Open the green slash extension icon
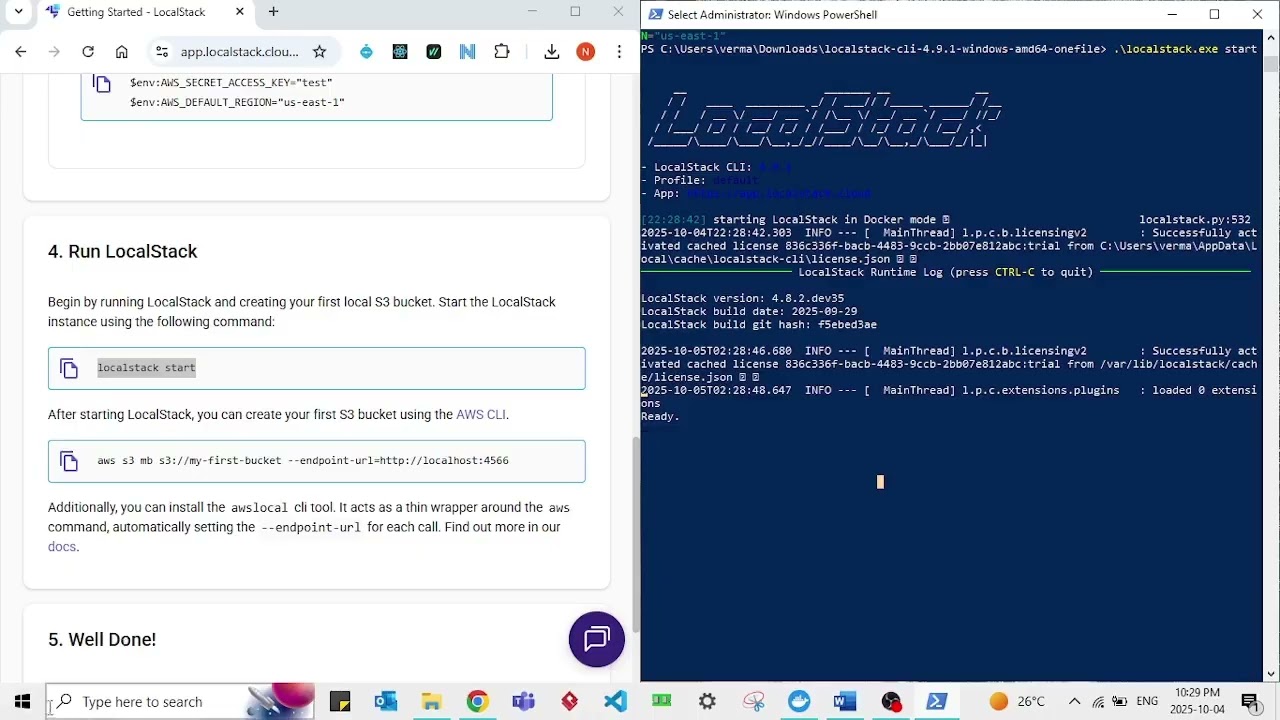The width and height of the screenshot is (1280, 720). pyautogui.click(x=433, y=52)
